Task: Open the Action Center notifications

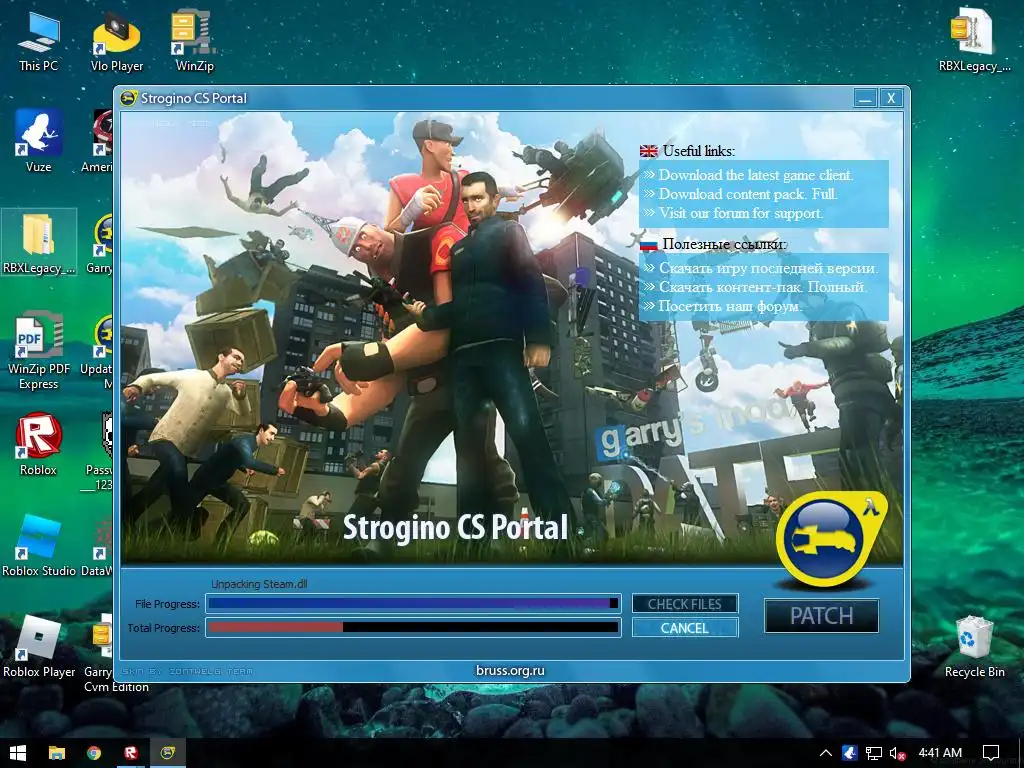Action: pyautogui.click(x=991, y=753)
